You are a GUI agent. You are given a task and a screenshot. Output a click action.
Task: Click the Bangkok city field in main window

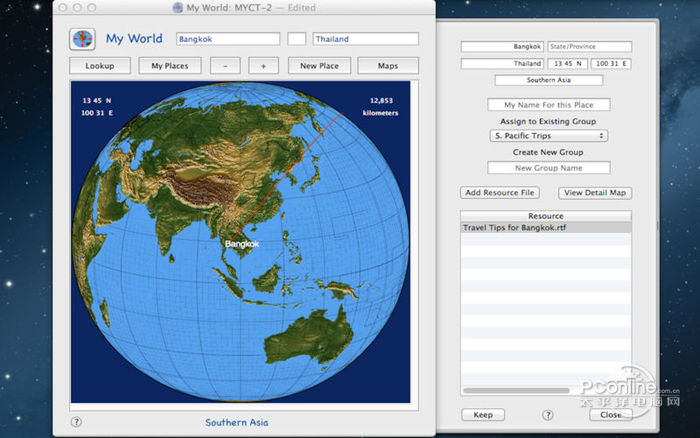point(228,39)
